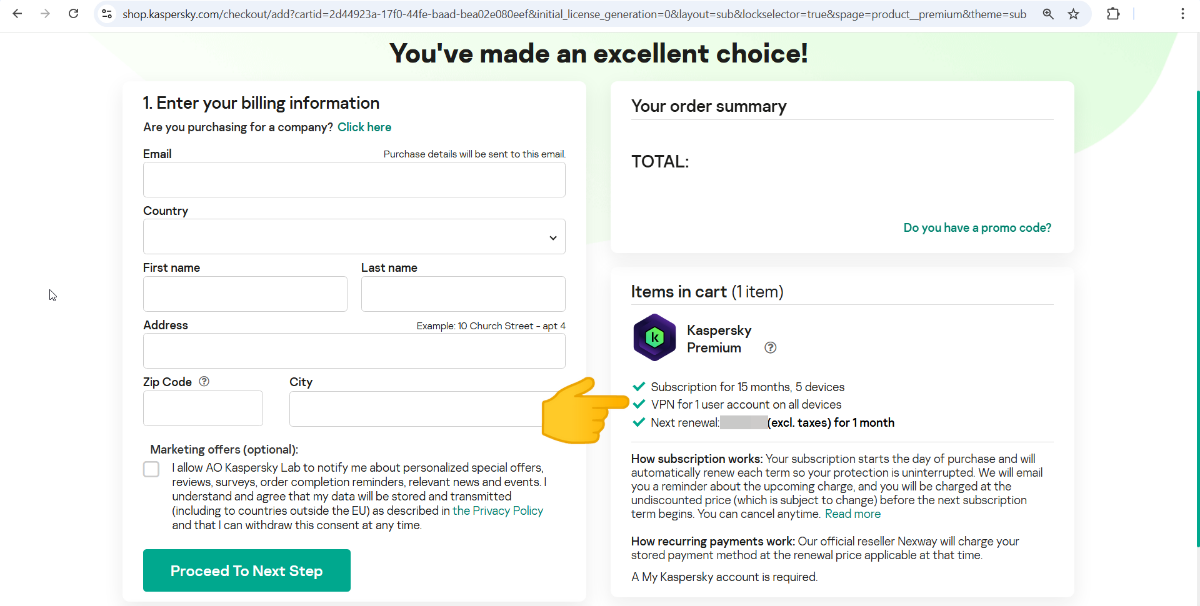Click the zoom magnifier icon in address bar

pyautogui.click(x=1048, y=14)
